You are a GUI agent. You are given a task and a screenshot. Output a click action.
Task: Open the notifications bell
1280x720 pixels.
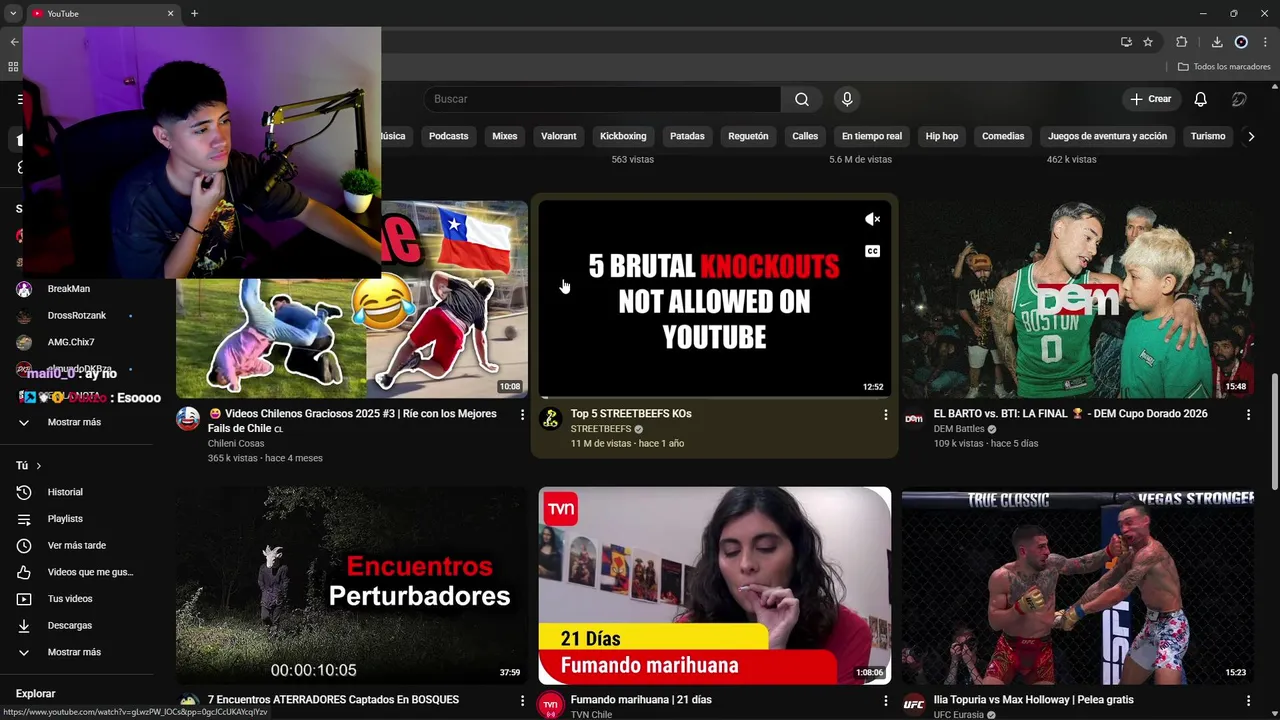pyautogui.click(x=1200, y=99)
